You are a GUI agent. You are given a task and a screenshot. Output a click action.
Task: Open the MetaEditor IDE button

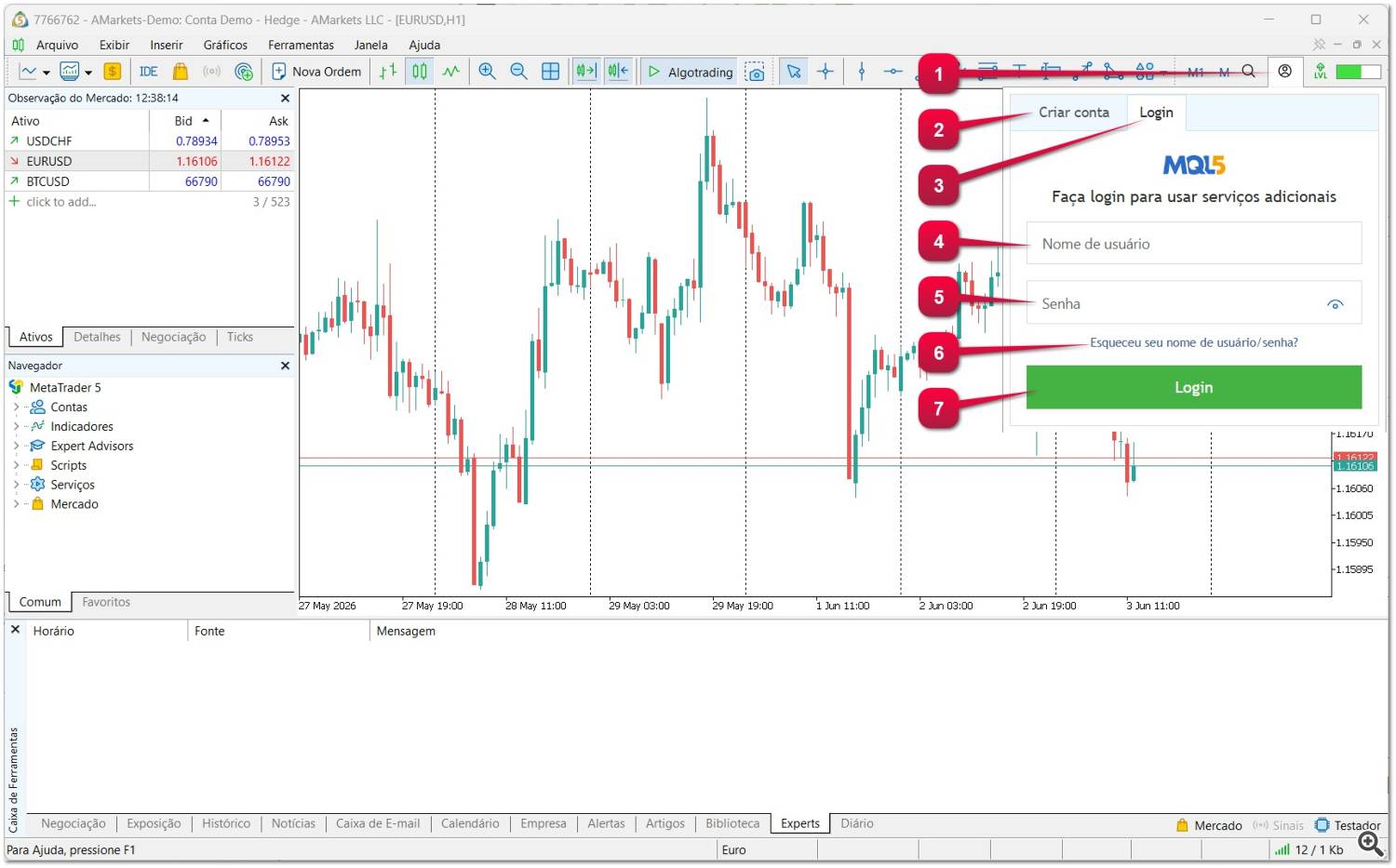point(149,72)
